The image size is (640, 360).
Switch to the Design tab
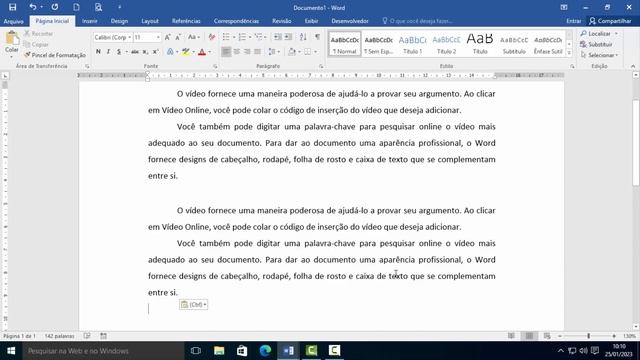pyautogui.click(x=119, y=21)
